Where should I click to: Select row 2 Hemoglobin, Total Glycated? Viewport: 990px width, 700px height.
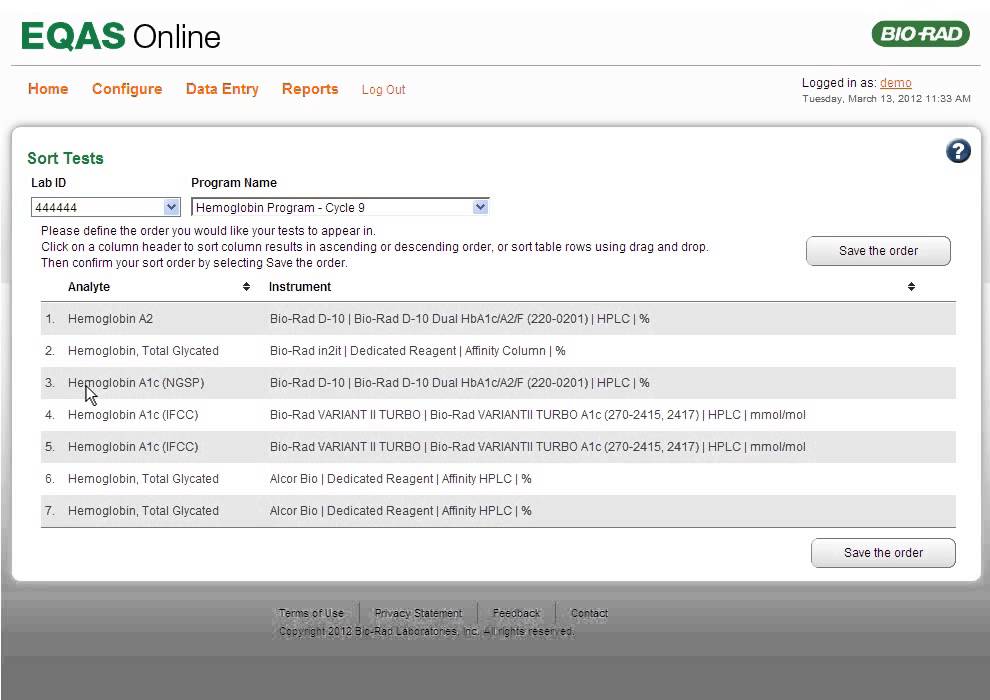498,351
